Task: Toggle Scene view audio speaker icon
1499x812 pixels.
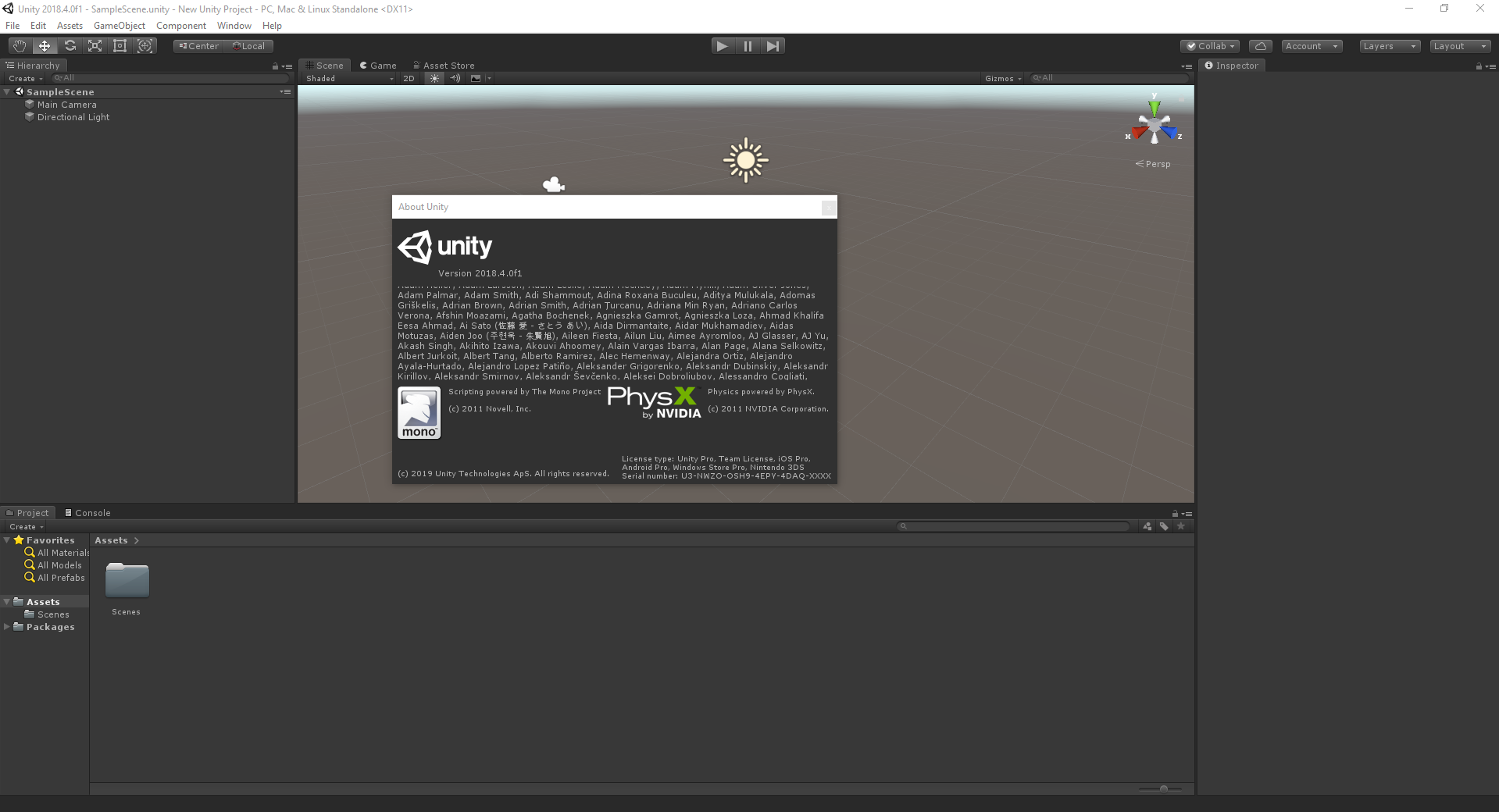Action: [x=455, y=78]
